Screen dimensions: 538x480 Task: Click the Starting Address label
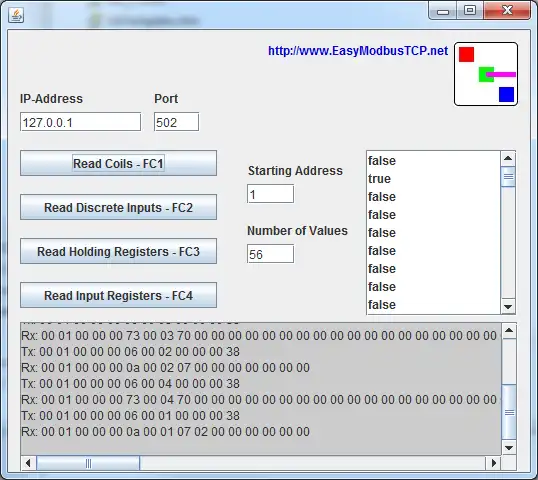295,171
